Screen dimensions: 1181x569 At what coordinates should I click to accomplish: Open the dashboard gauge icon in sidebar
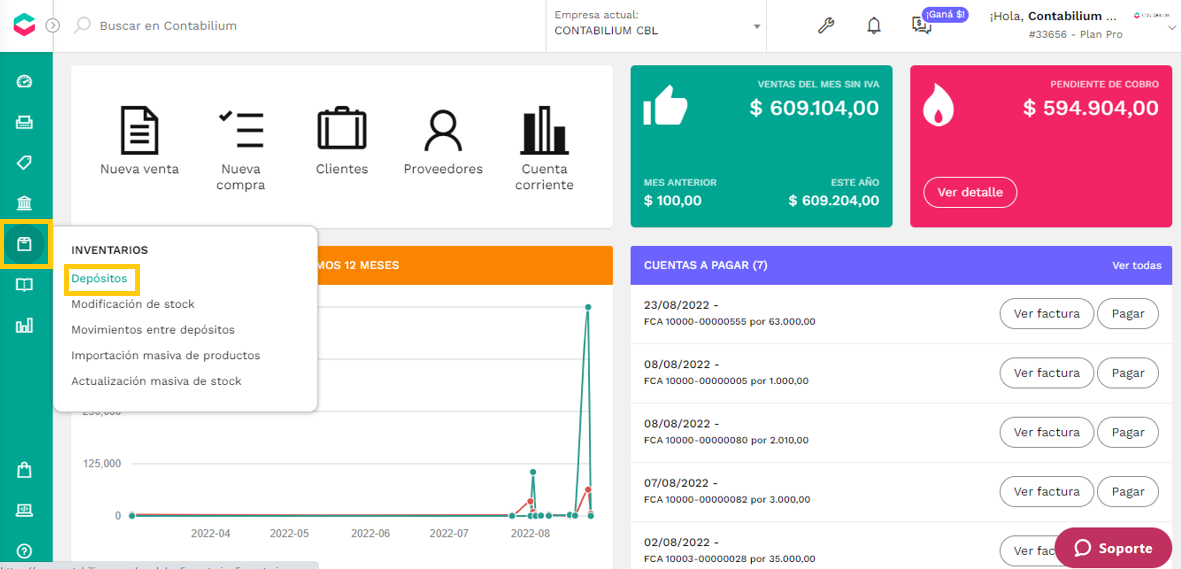click(25, 81)
